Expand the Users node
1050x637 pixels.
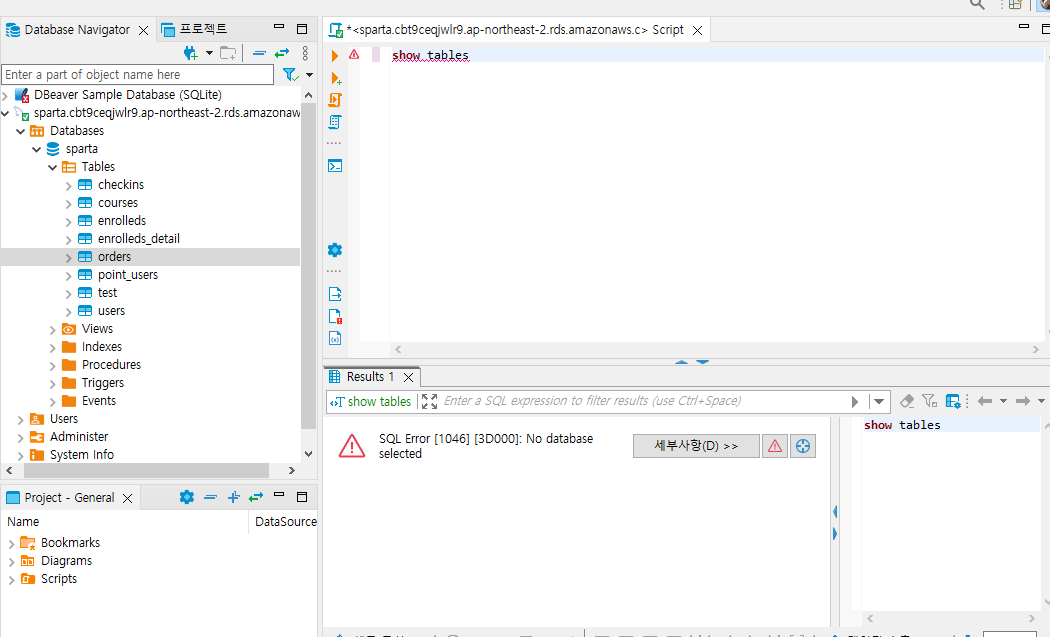tap(21, 420)
